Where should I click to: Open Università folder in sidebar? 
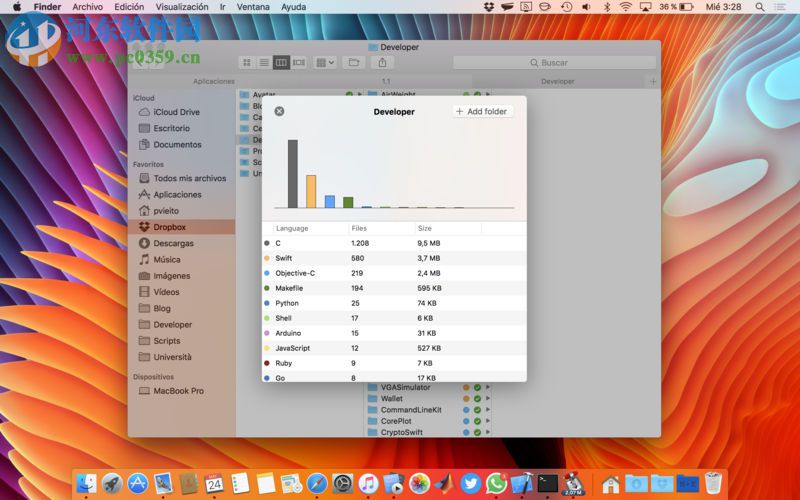(172, 357)
